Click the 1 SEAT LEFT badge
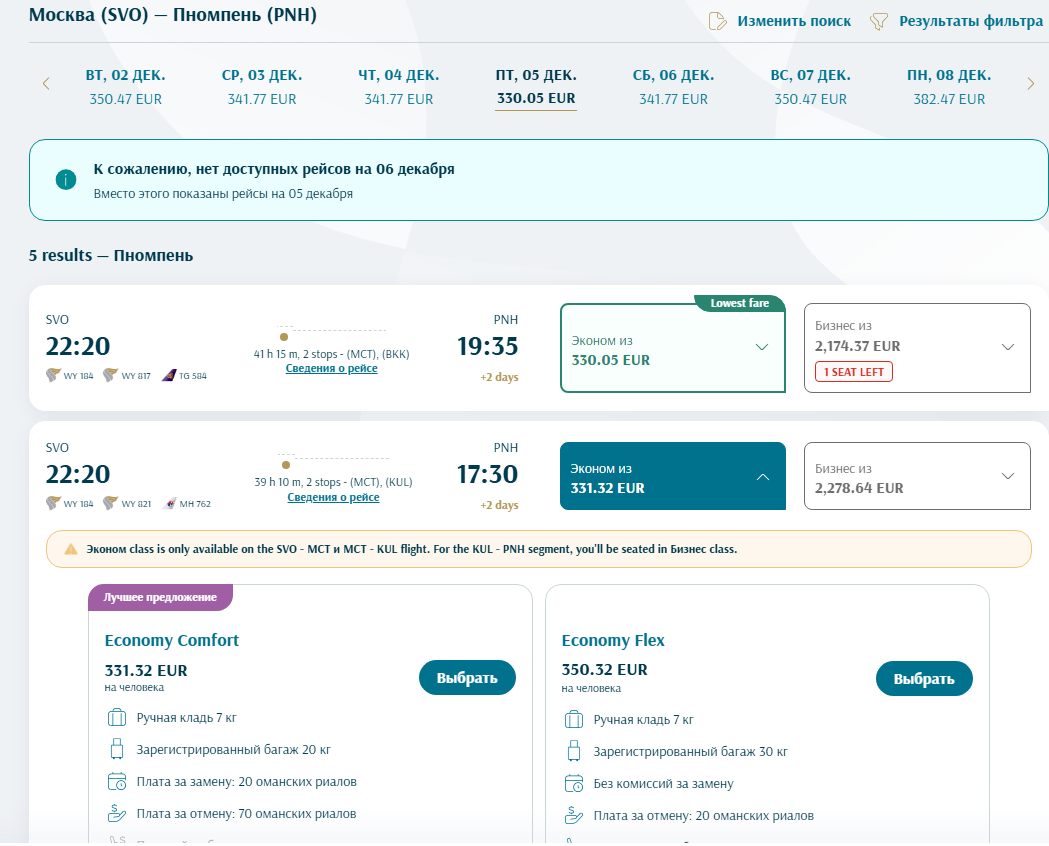 coord(854,372)
